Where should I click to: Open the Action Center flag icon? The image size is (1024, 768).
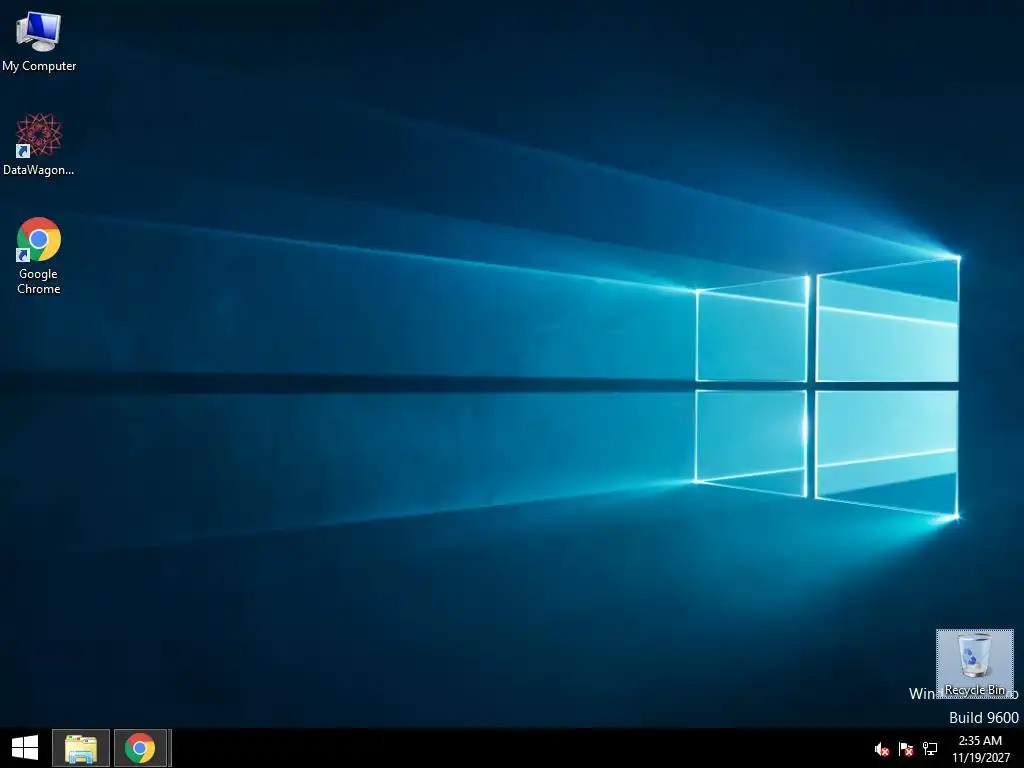coord(906,749)
